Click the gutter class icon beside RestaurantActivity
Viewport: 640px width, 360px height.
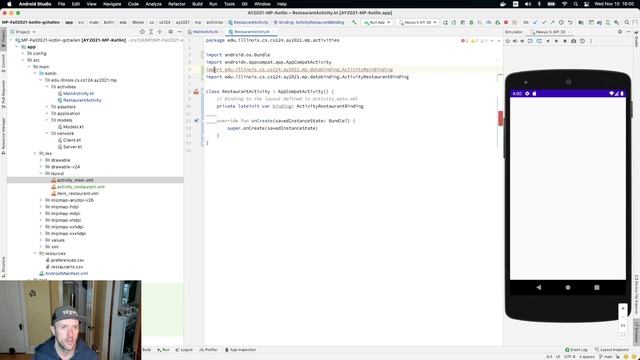pyautogui.click(x=196, y=92)
